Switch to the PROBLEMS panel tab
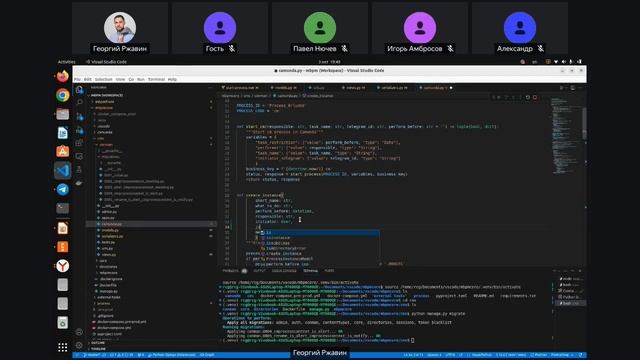 pyautogui.click(x=234, y=271)
